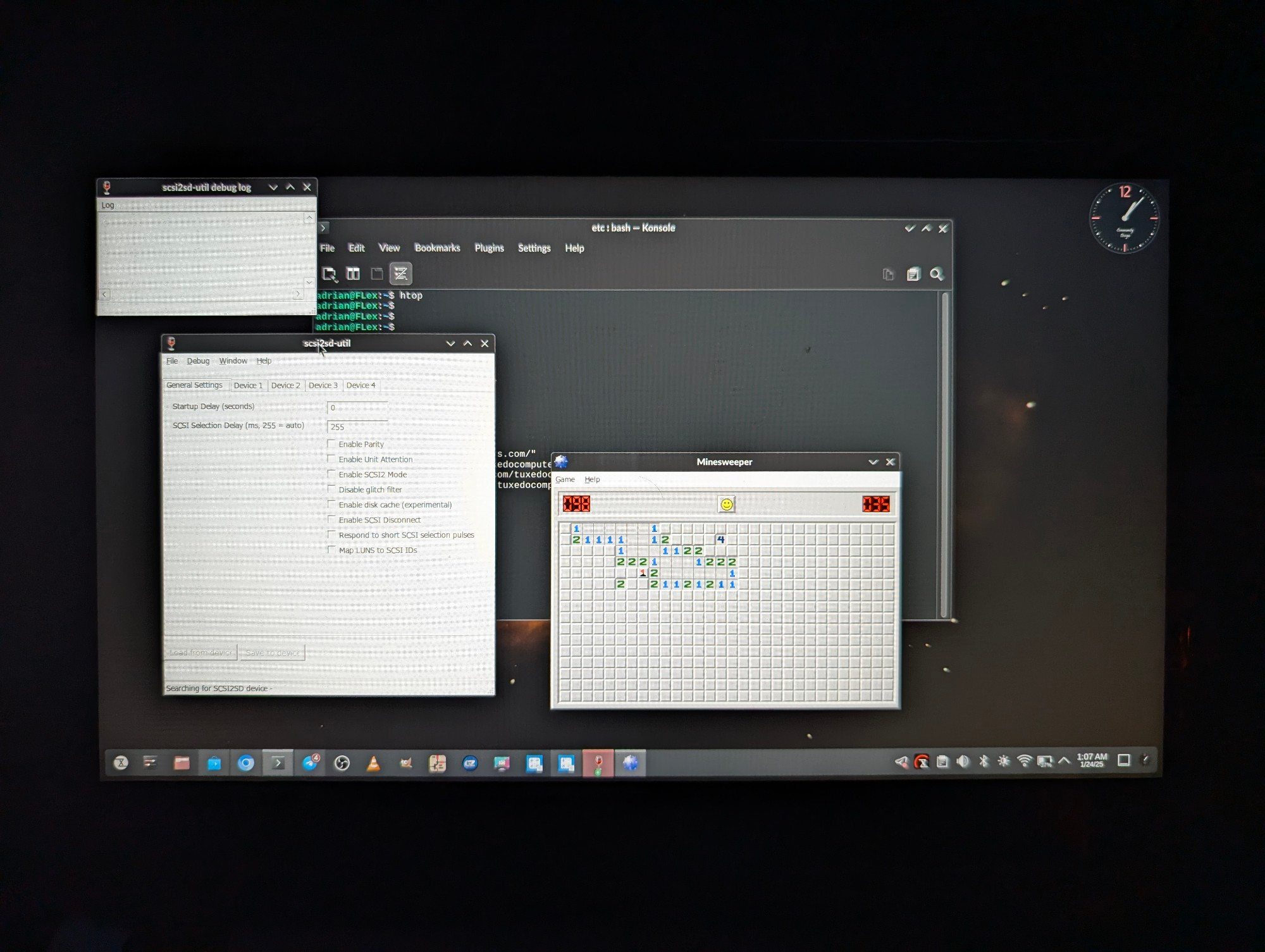The image size is (1265, 952).
Task: Click the 1:07 AM taskbar clock
Action: click(1092, 760)
